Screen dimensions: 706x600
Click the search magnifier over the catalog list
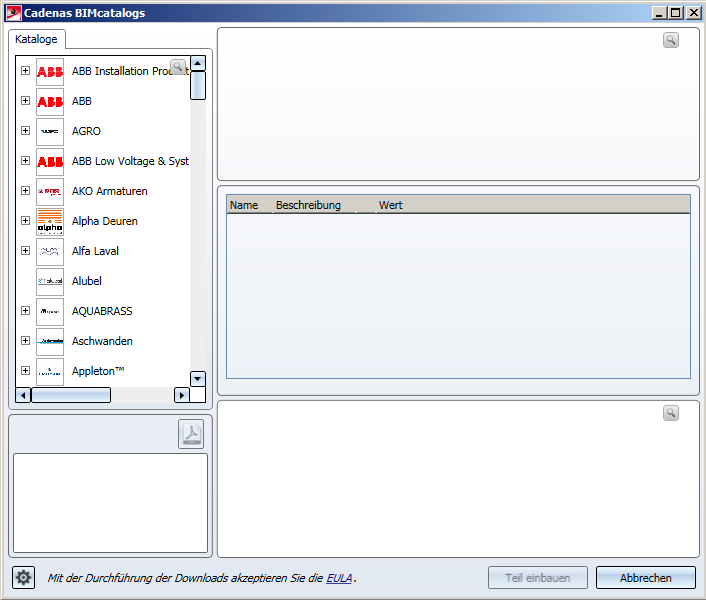[x=178, y=67]
